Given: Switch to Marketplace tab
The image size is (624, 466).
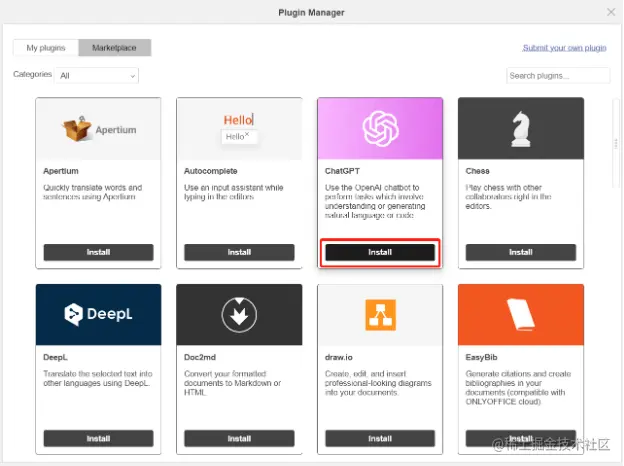Looking at the screenshot, I should [x=115, y=48].
